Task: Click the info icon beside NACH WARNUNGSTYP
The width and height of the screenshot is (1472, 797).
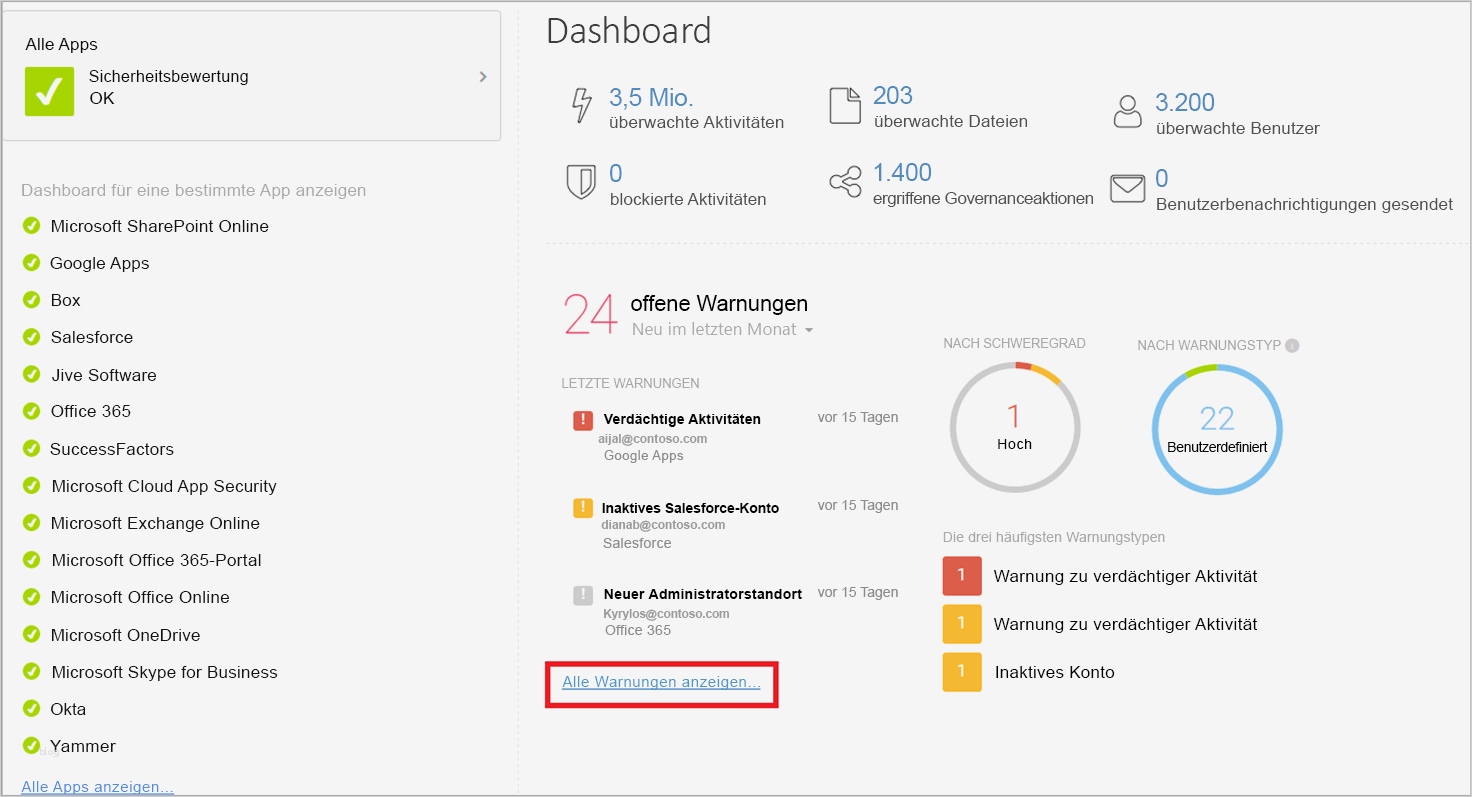Action: [x=1292, y=345]
